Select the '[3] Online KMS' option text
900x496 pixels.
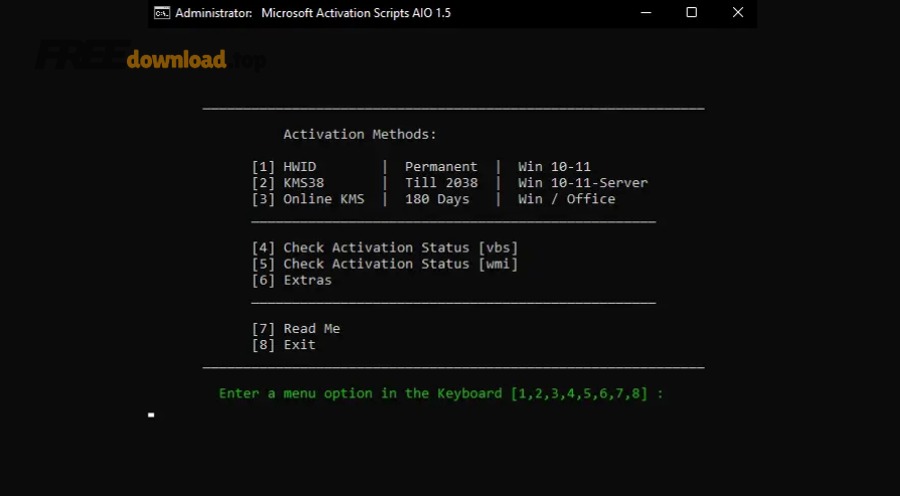[x=308, y=199]
